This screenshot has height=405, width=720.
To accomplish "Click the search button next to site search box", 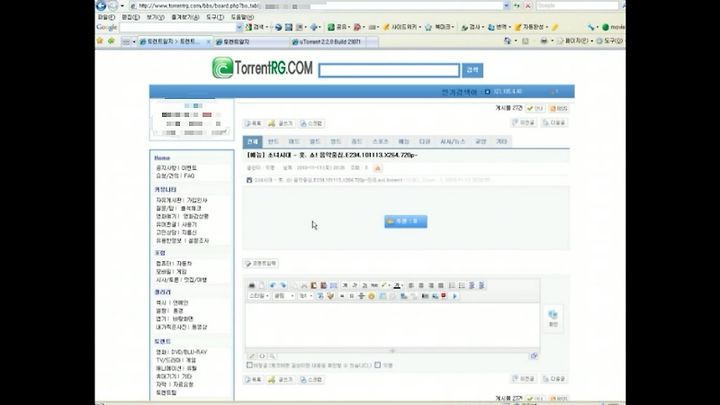I will [472, 70].
